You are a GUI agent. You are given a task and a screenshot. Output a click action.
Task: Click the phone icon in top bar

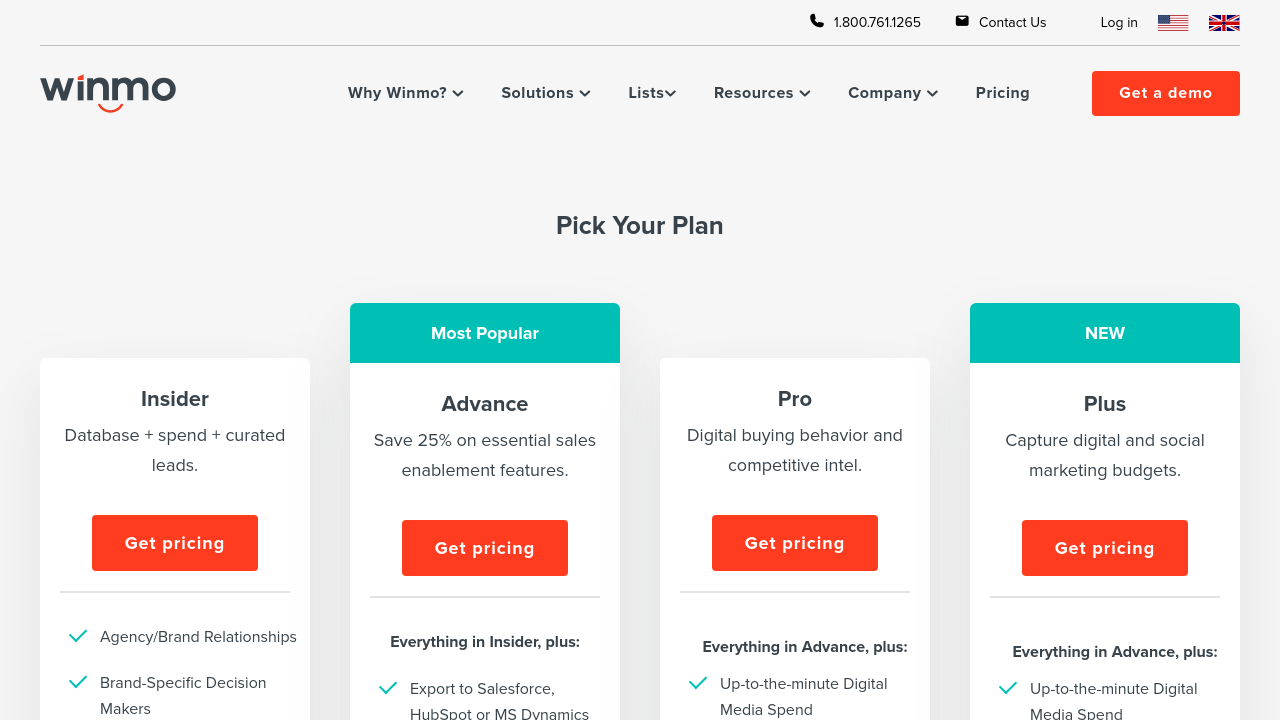pyautogui.click(x=817, y=21)
